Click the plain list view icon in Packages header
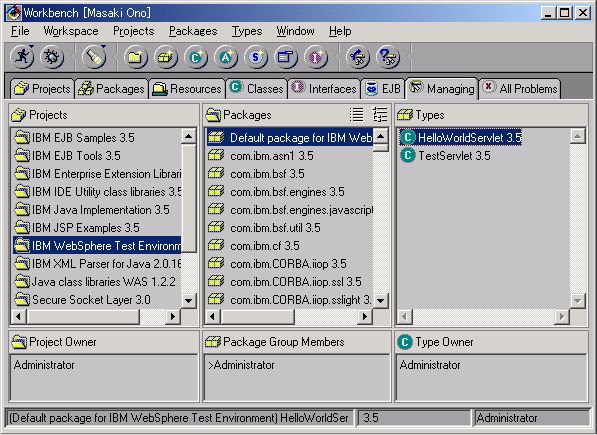The width and height of the screenshot is (597, 435). 357,115
